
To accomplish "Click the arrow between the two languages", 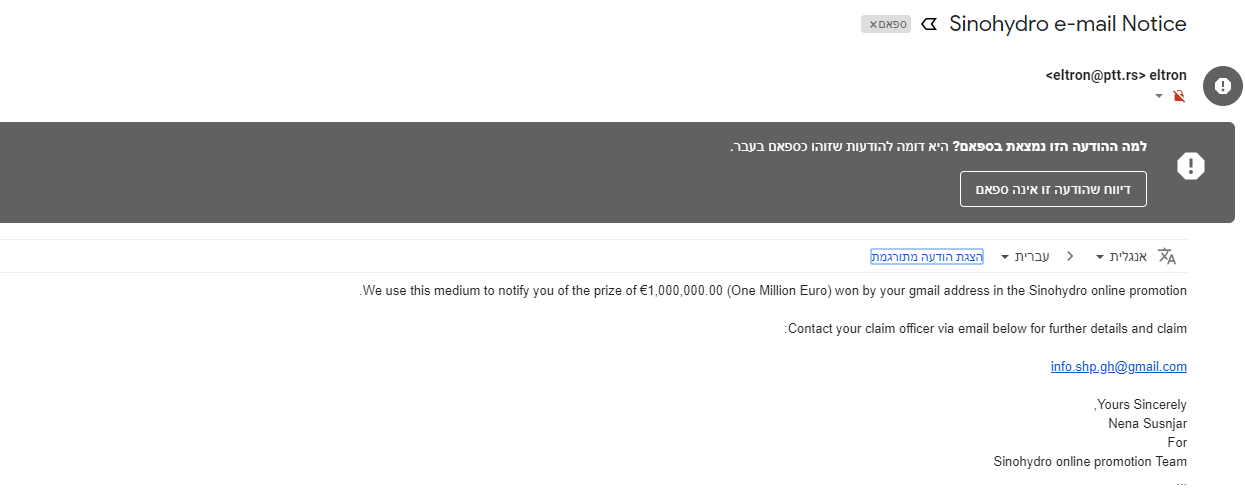I will pos(1070,257).
